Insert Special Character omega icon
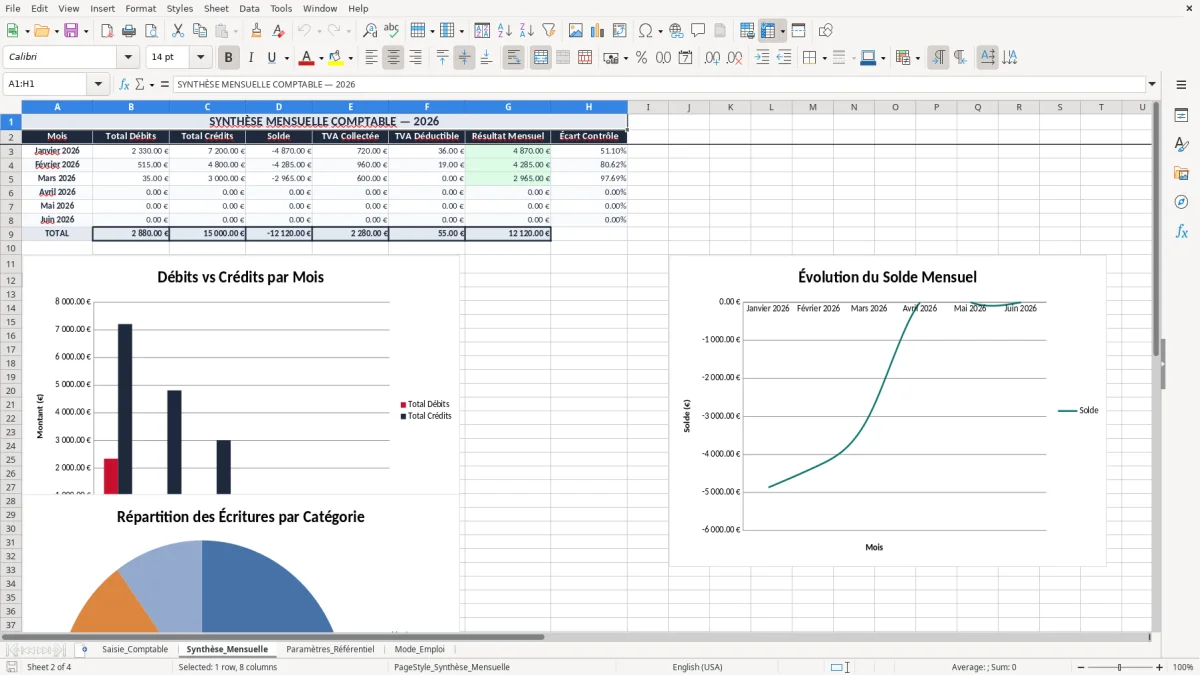 coord(645,31)
